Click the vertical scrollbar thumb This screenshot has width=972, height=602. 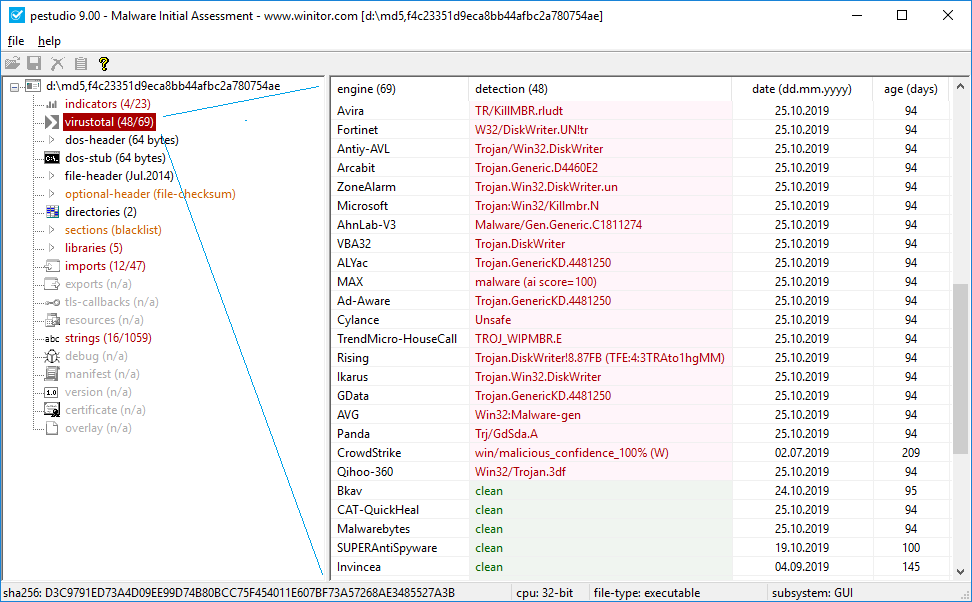click(960, 368)
